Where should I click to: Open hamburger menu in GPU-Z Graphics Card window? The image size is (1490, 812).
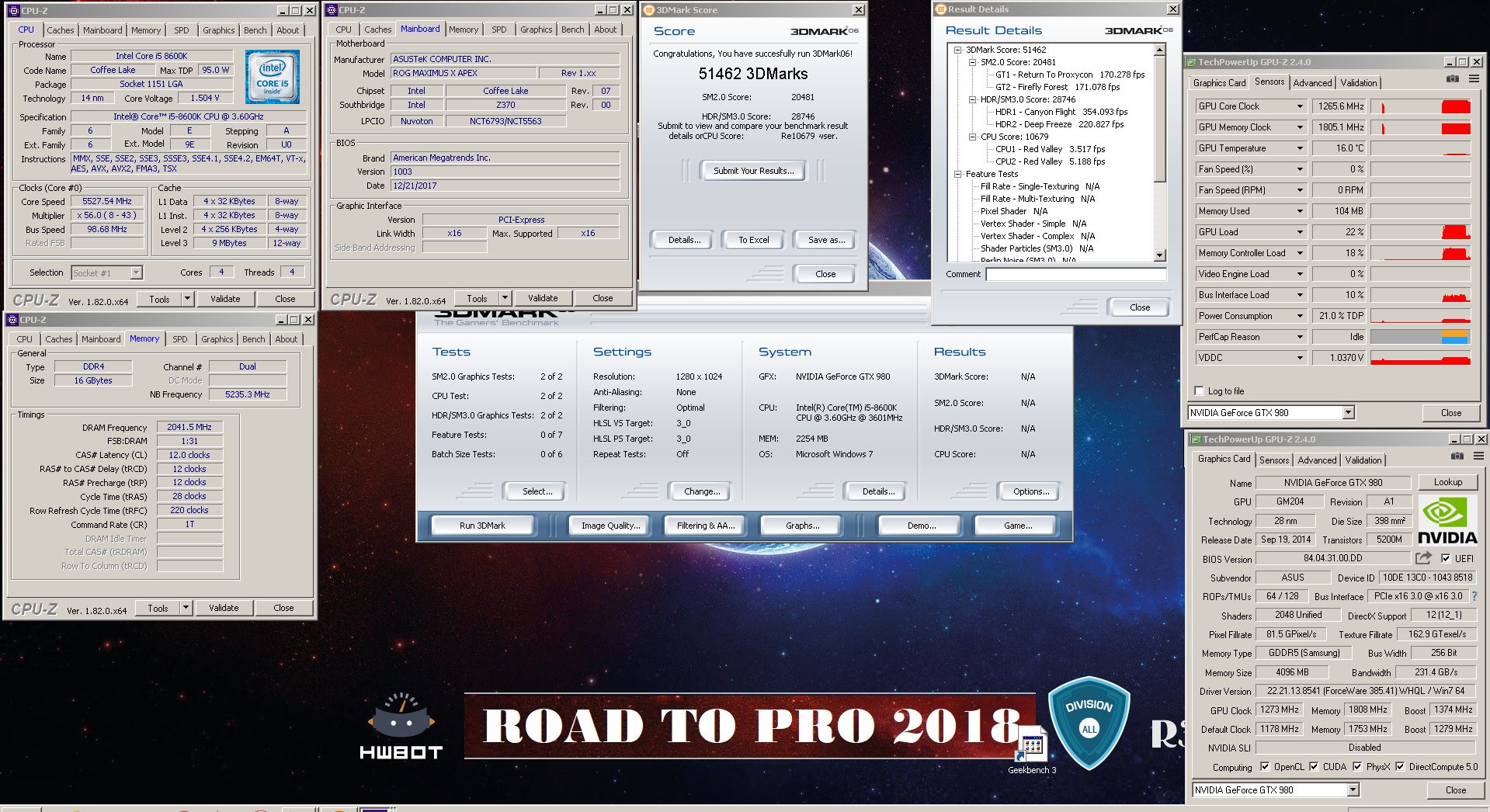point(1478,456)
